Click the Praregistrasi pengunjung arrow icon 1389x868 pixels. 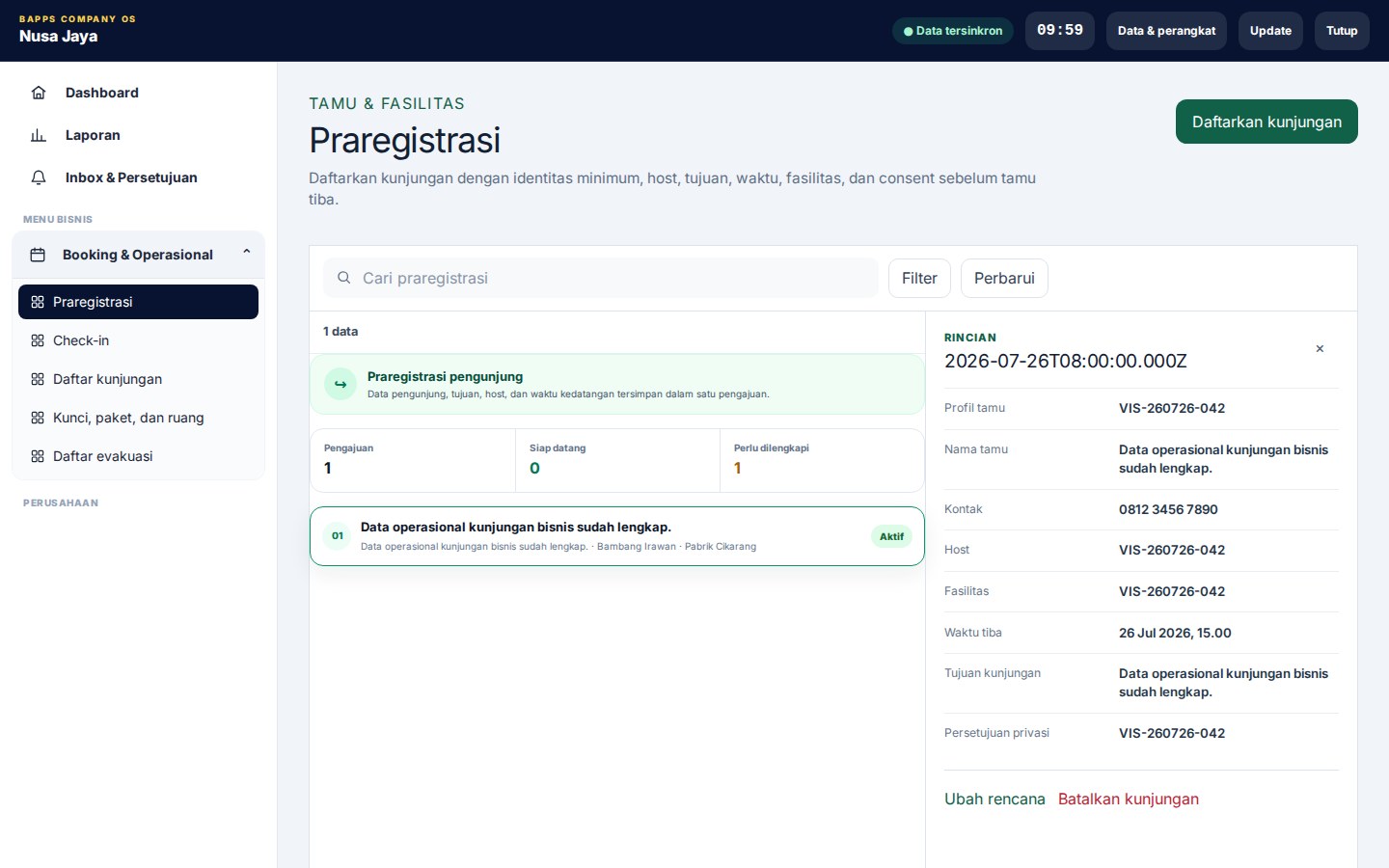coord(340,384)
